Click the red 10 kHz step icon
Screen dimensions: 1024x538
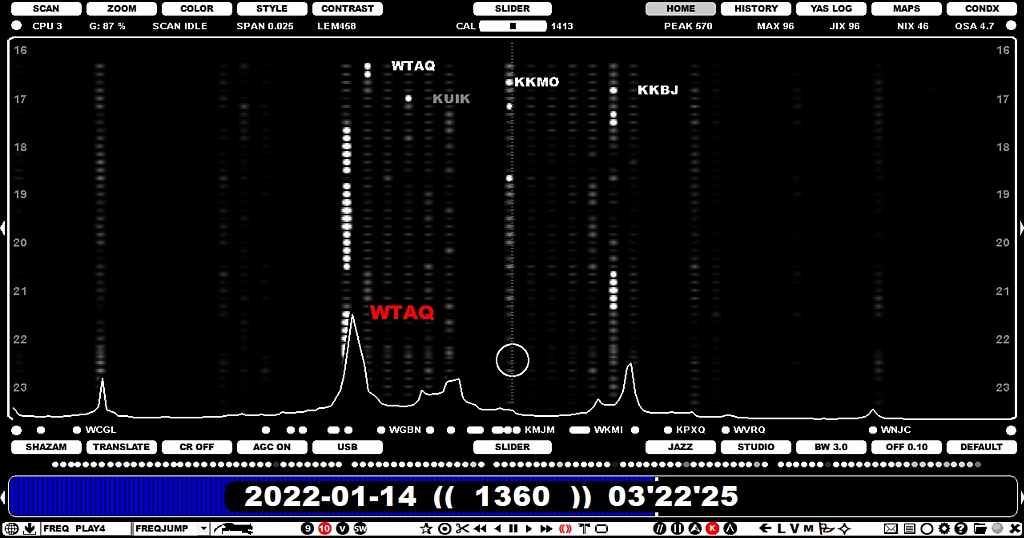tap(324, 528)
